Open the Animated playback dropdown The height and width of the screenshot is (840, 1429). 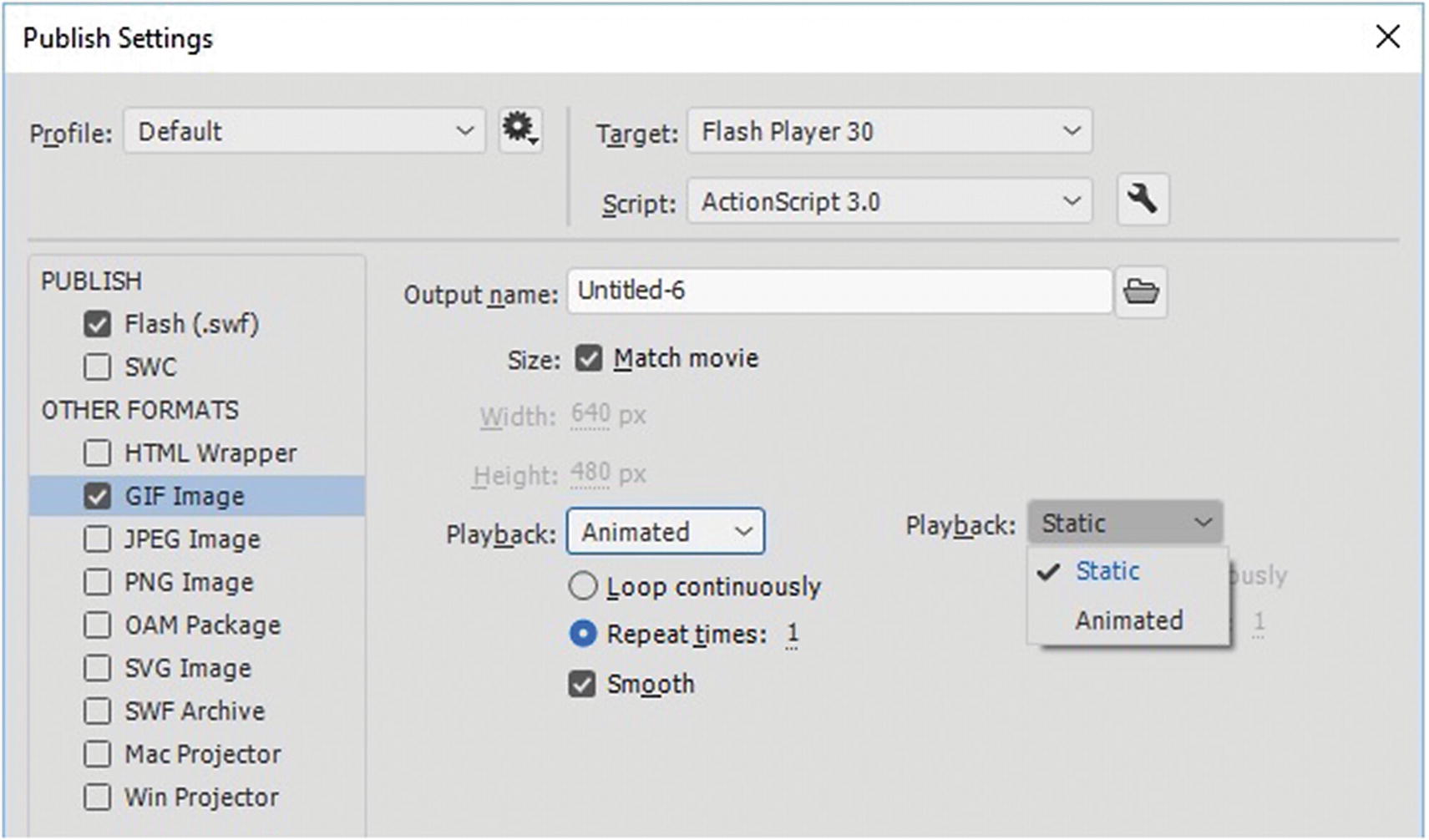click(665, 532)
